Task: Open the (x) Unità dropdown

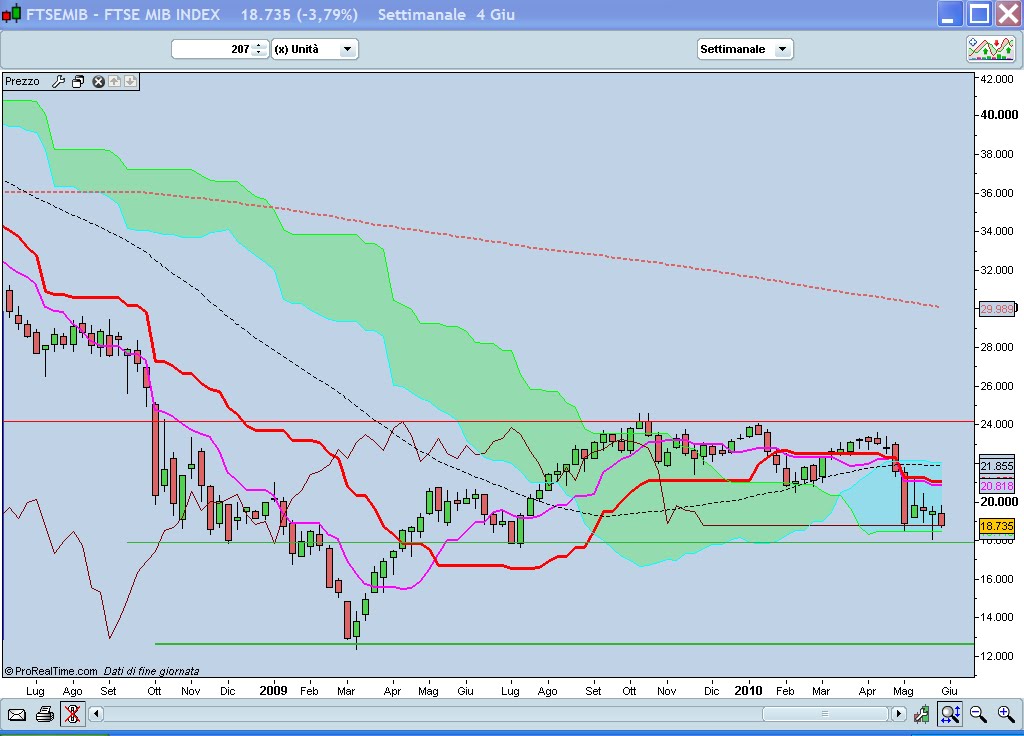Action: coord(315,49)
